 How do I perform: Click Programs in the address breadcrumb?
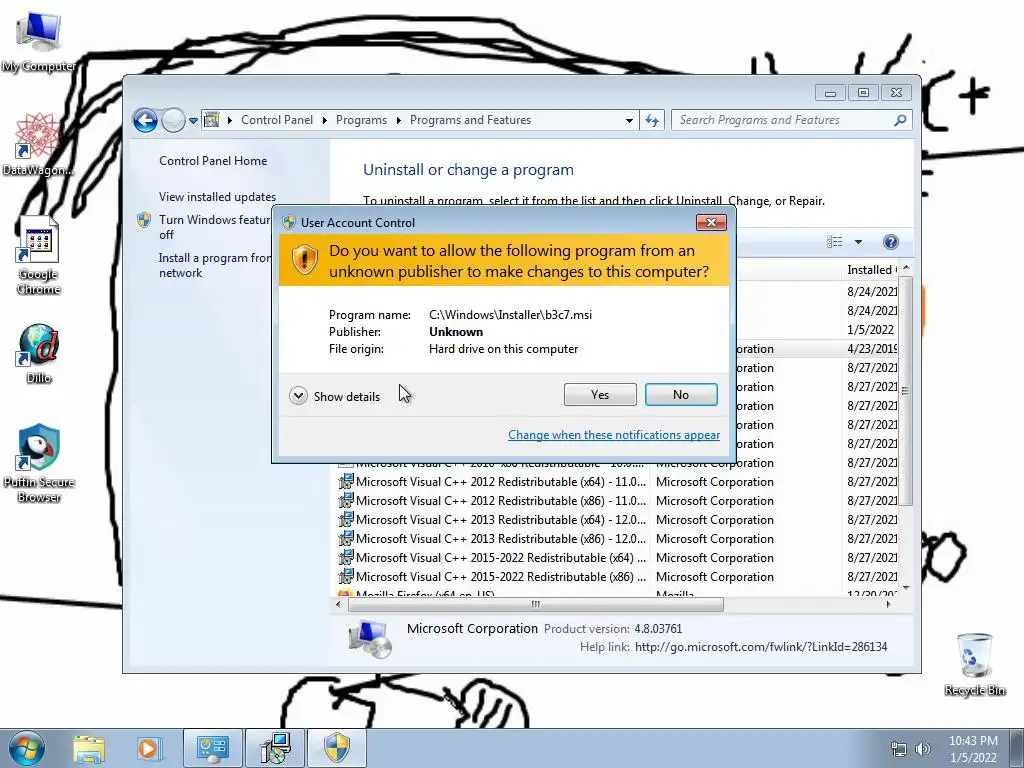[x=361, y=120]
